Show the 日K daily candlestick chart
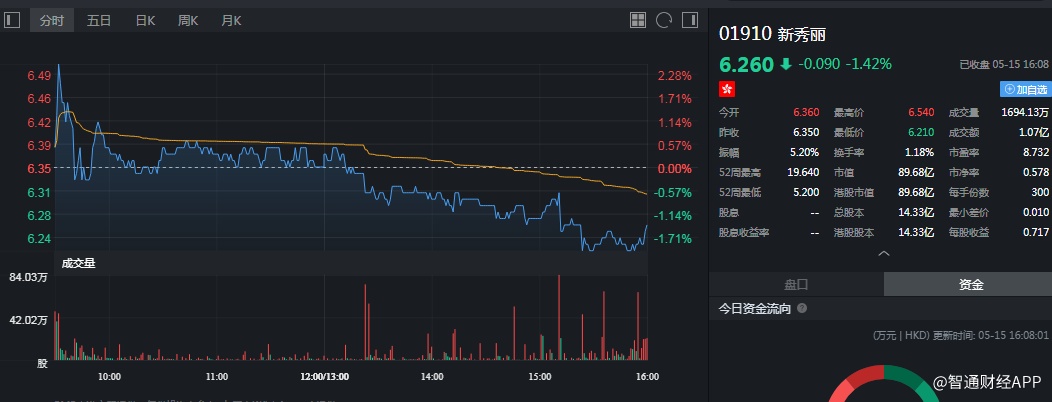1052x402 pixels. click(145, 20)
